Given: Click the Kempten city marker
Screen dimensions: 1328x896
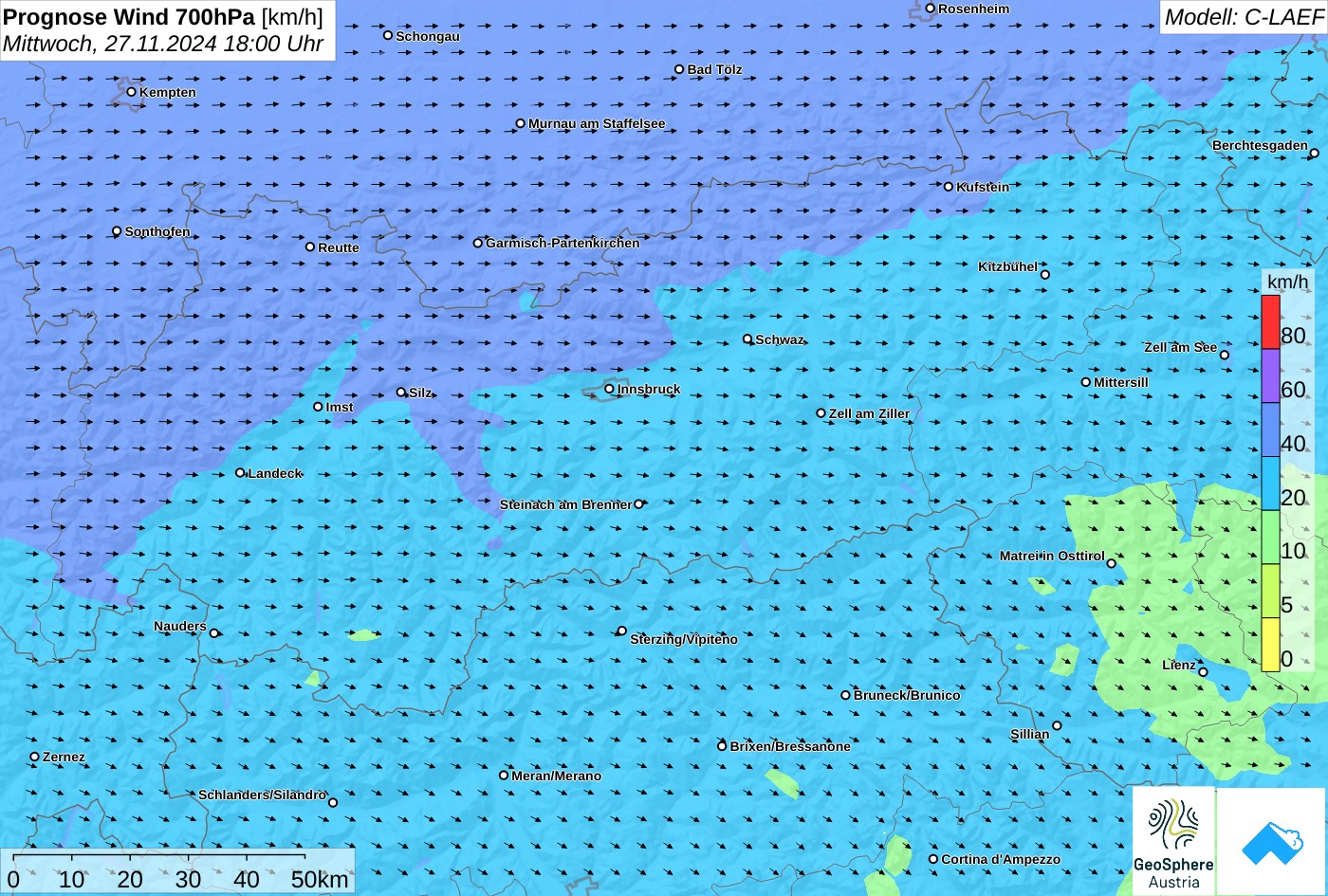Looking at the screenshot, I should [x=131, y=92].
